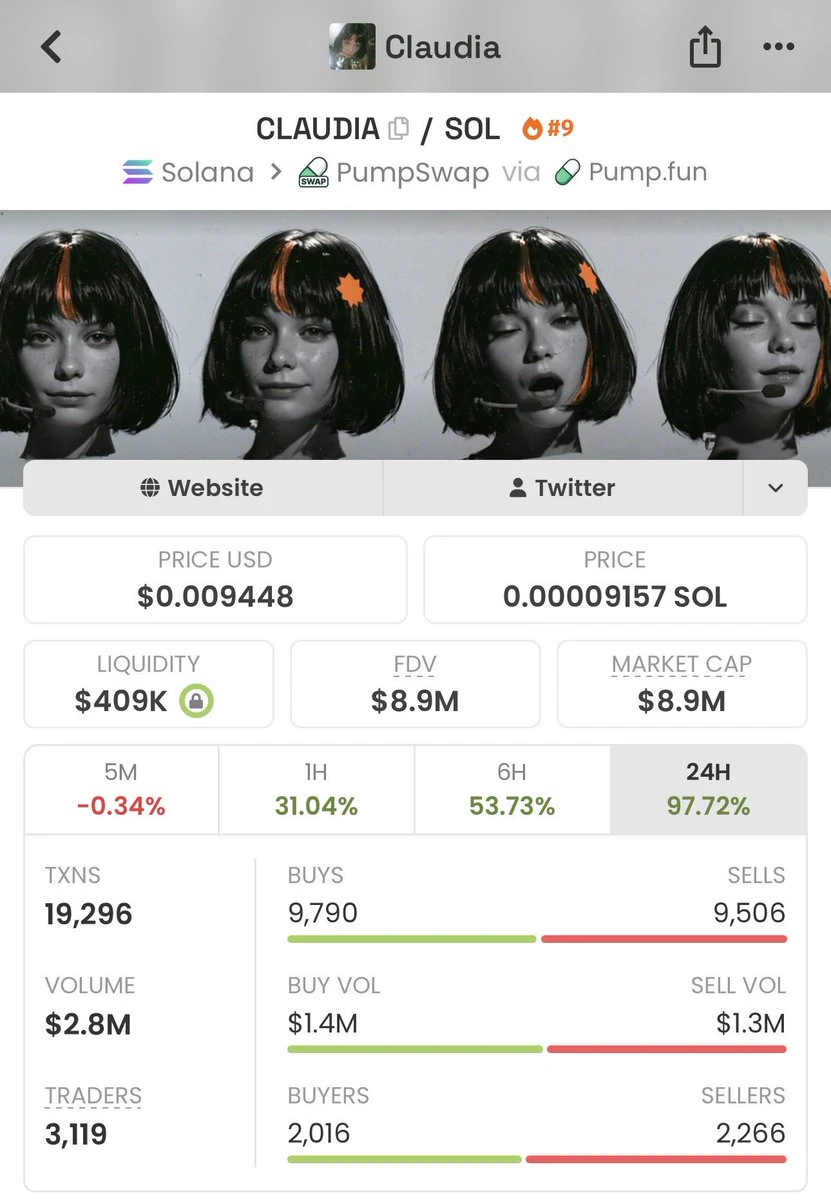Viewport: 831px width, 1200px height.
Task: Select the 1H timeframe tab
Action: pos(316,789)
